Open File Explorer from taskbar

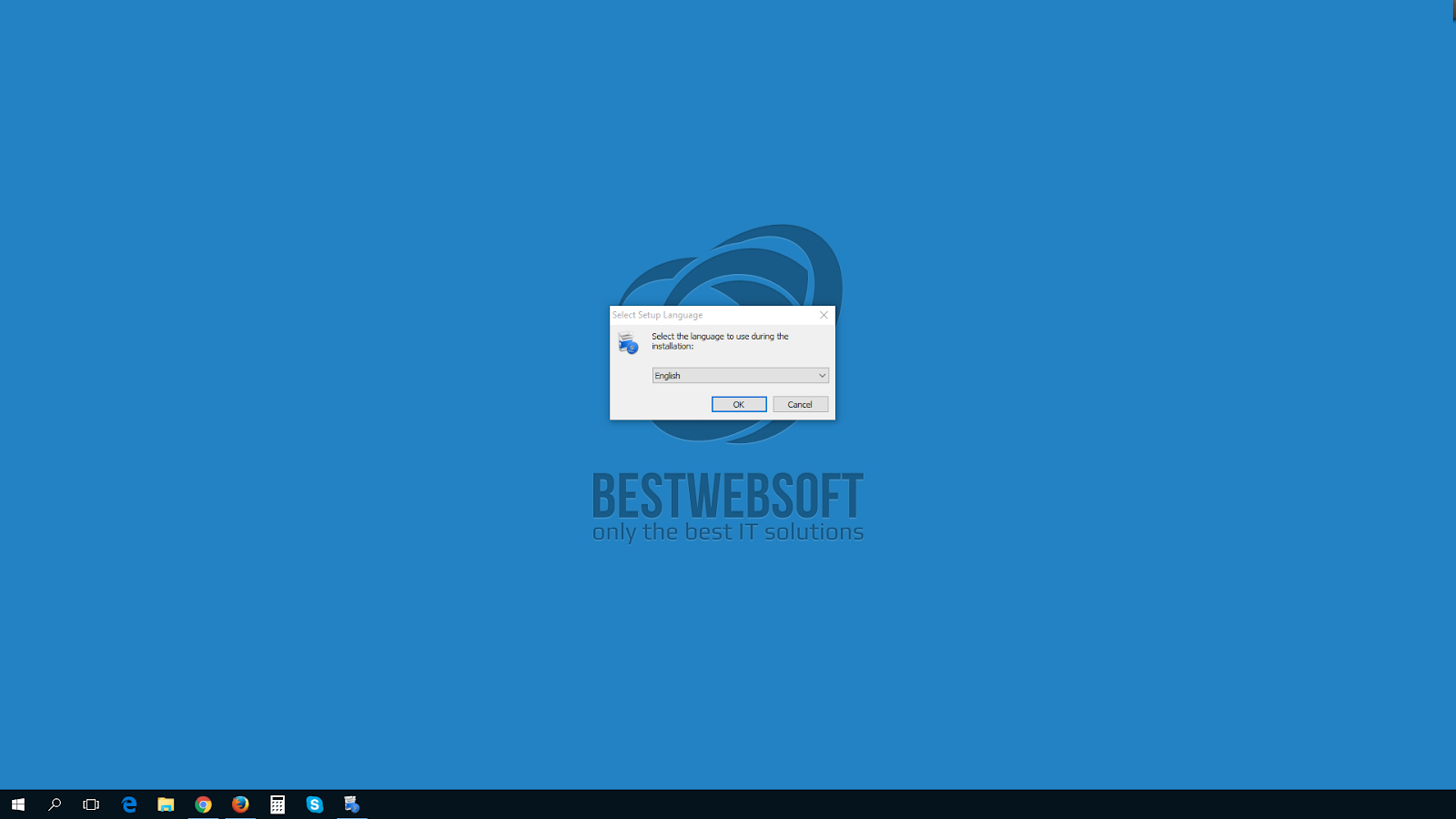pyautogui.click(x=166, y=804)
